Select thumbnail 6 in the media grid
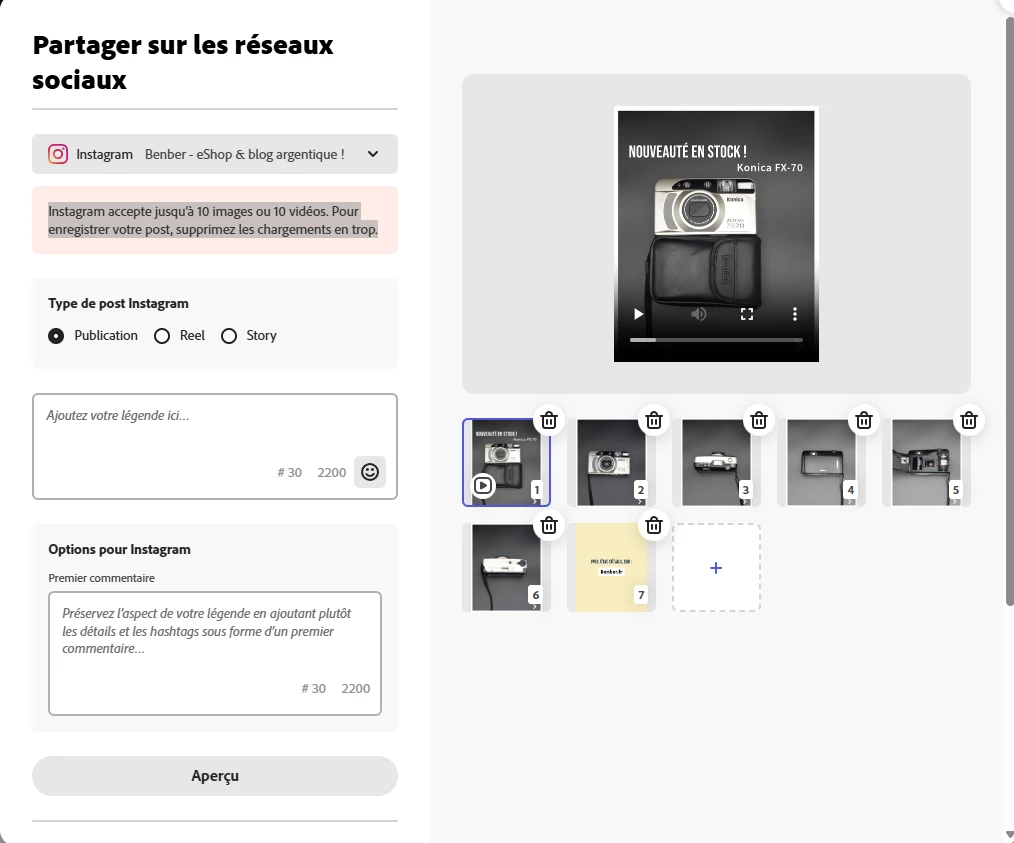 [506, 568]
